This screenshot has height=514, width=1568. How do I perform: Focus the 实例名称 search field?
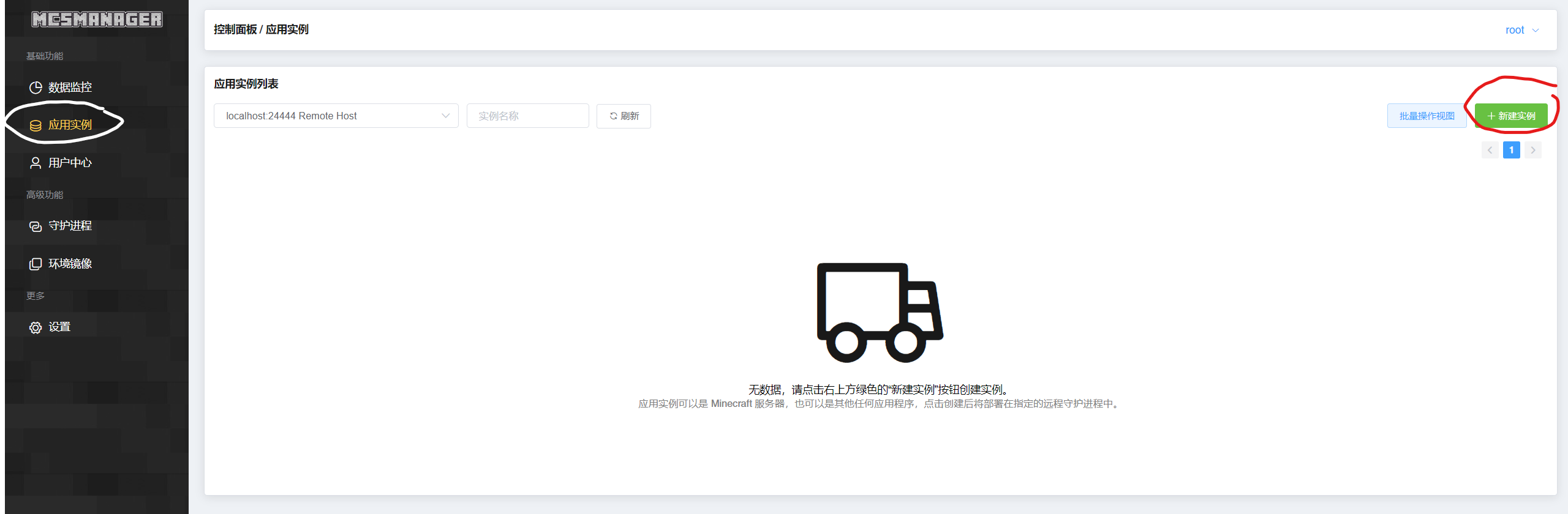(x=527, y=116)
